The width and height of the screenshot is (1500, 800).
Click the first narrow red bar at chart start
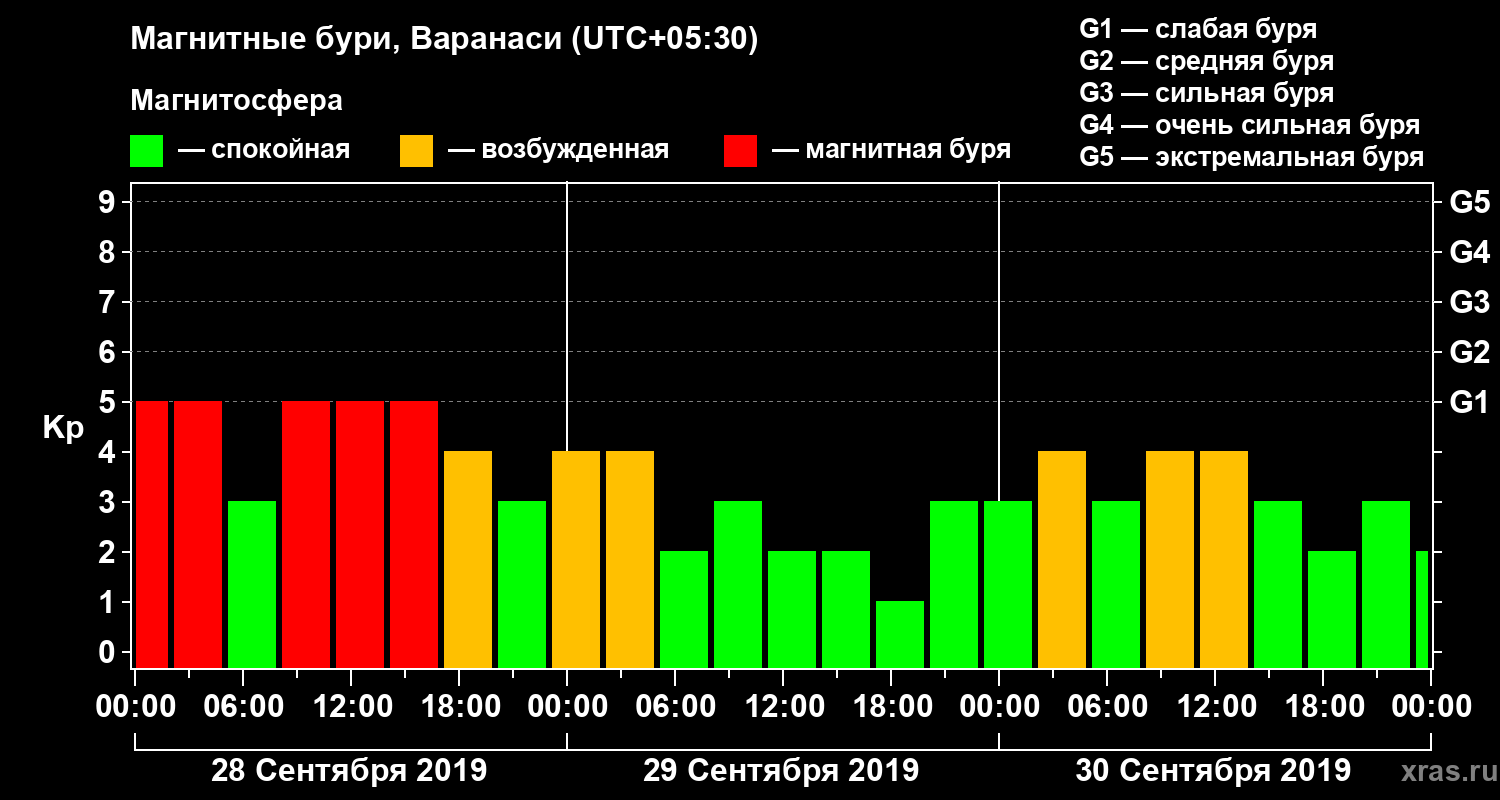coord(151,534)
